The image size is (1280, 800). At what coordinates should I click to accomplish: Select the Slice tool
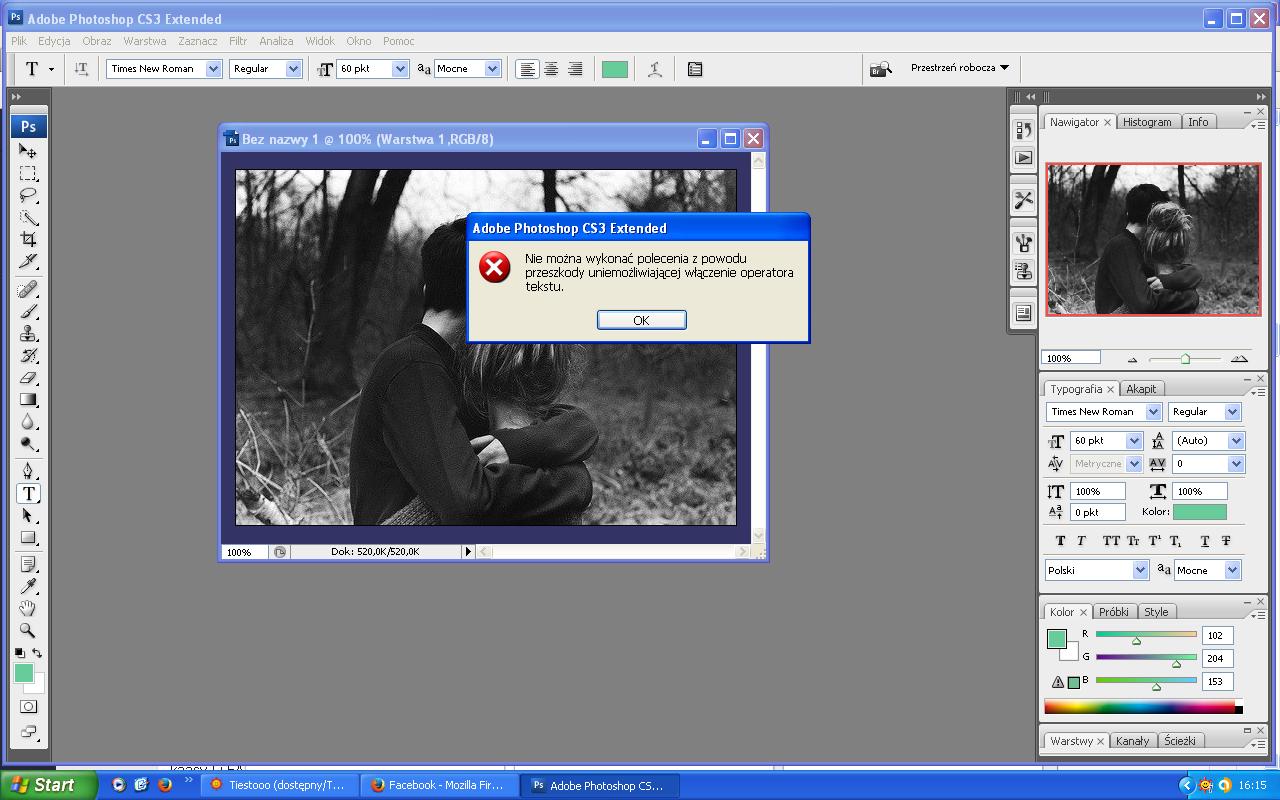point(29,261)
